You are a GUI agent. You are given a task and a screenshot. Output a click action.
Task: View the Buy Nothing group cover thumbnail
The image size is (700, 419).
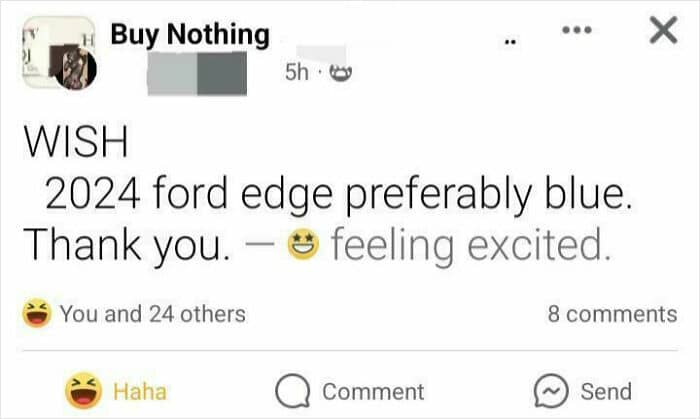click(x=58, y=51)
